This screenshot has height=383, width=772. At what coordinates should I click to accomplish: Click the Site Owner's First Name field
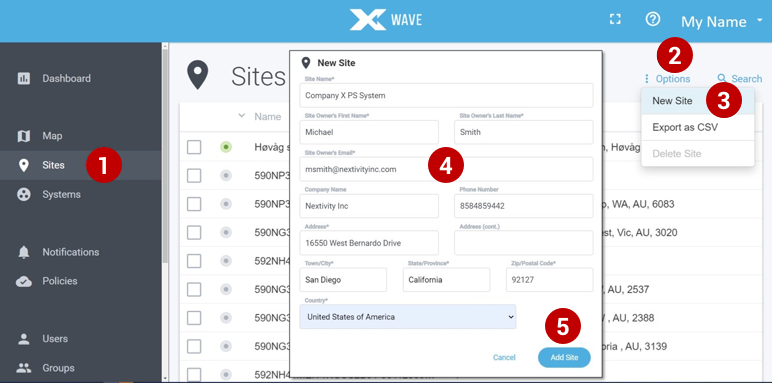(369, 132)
